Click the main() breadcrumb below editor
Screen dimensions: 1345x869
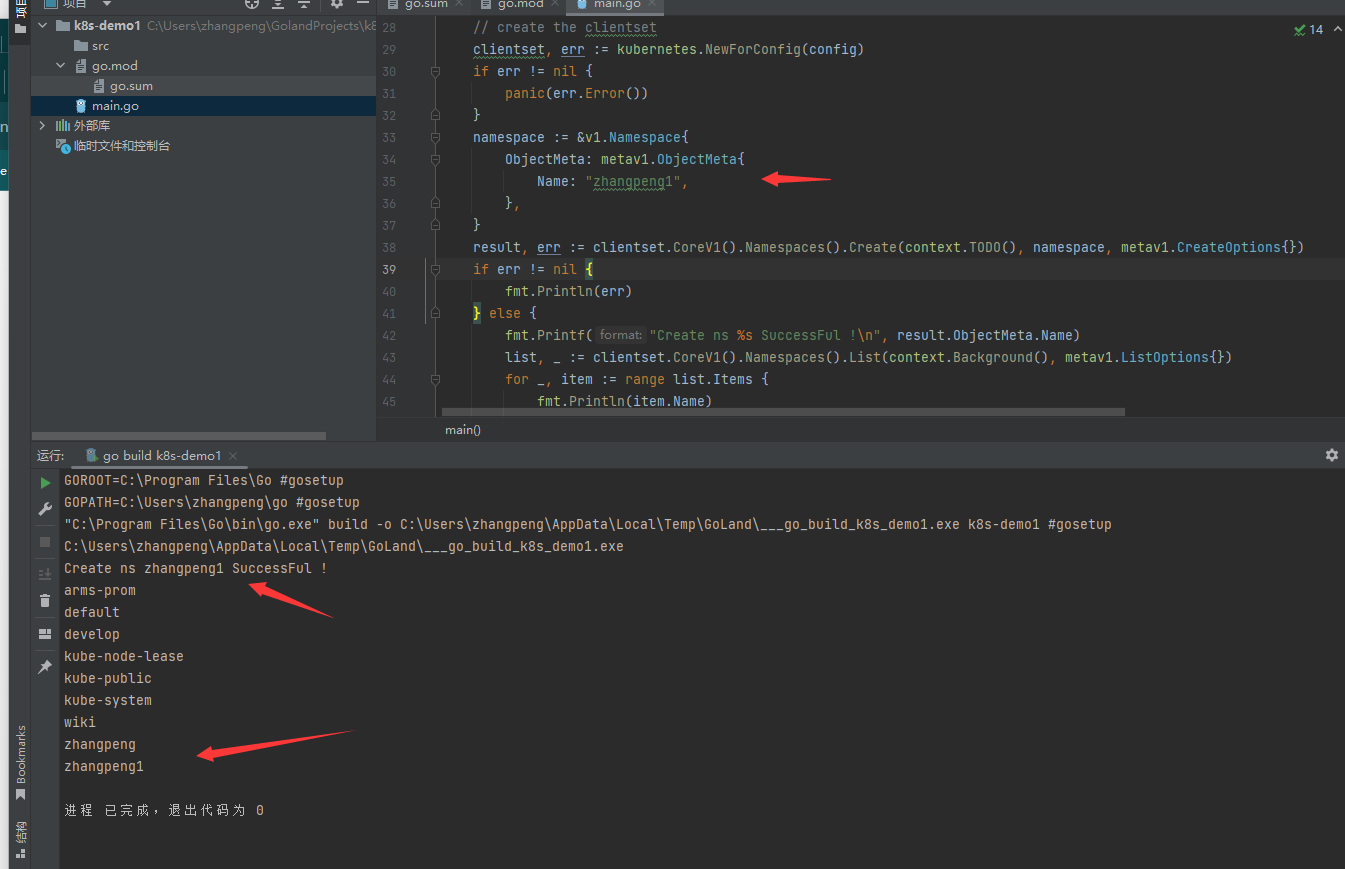(463, 430)
